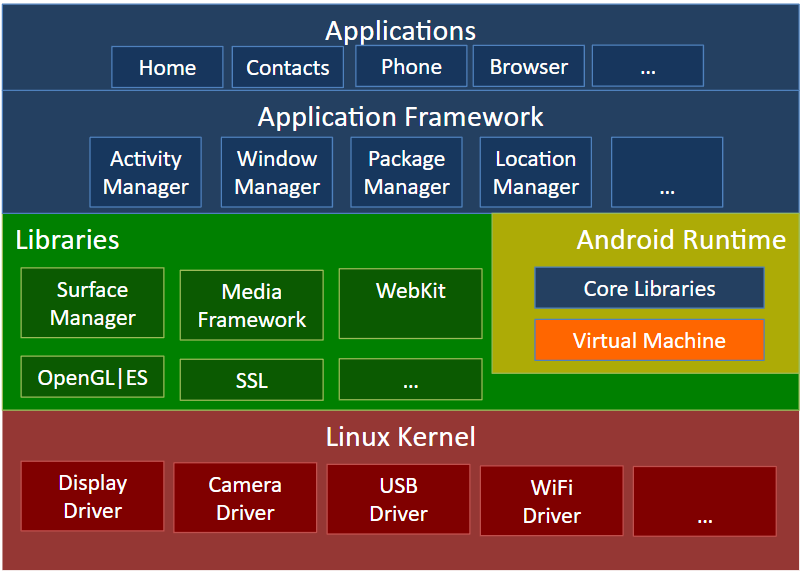Viewport: 802px width, 573px height.
Task: Click the OpenGL|ES box
Action: coord(93,377)
